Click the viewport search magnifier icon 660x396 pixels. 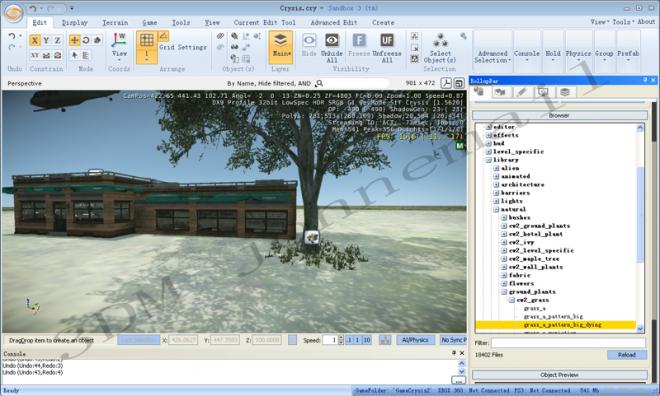point(319,83)
